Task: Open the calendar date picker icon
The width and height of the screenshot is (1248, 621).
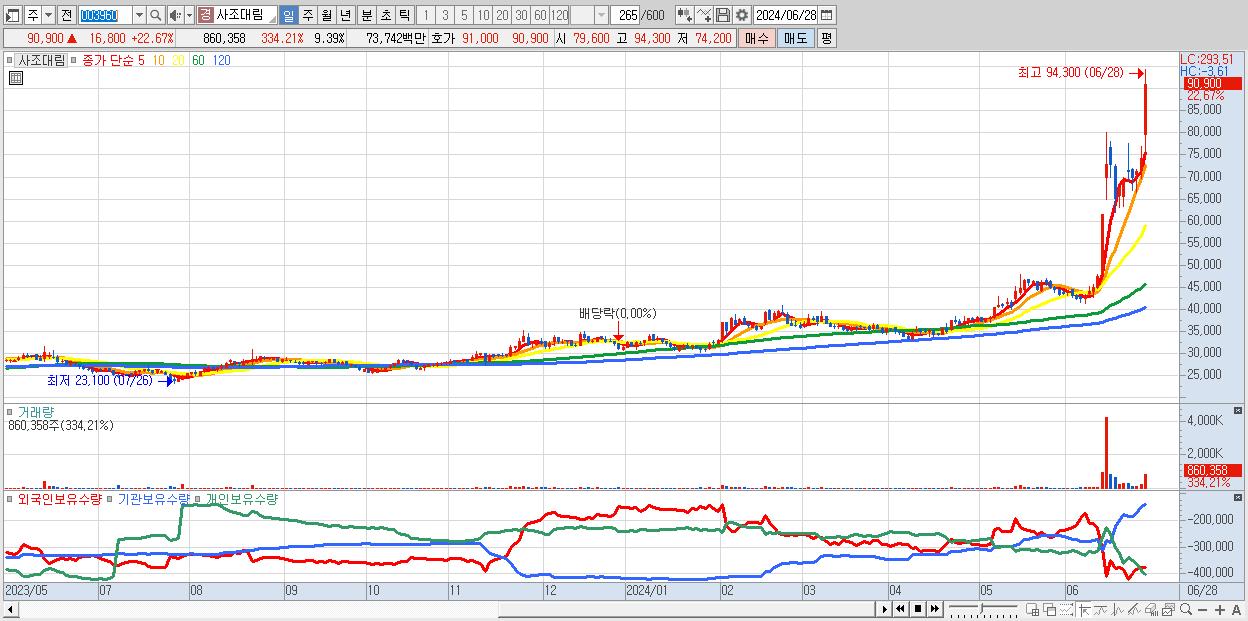Action: (x=826, y=15)
